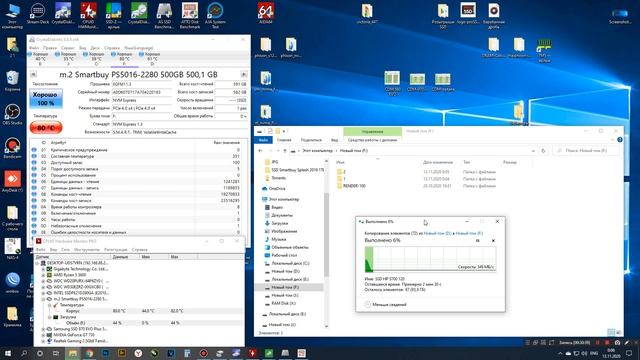
Task: Open the Windows notification center
Action: [630, 353]
